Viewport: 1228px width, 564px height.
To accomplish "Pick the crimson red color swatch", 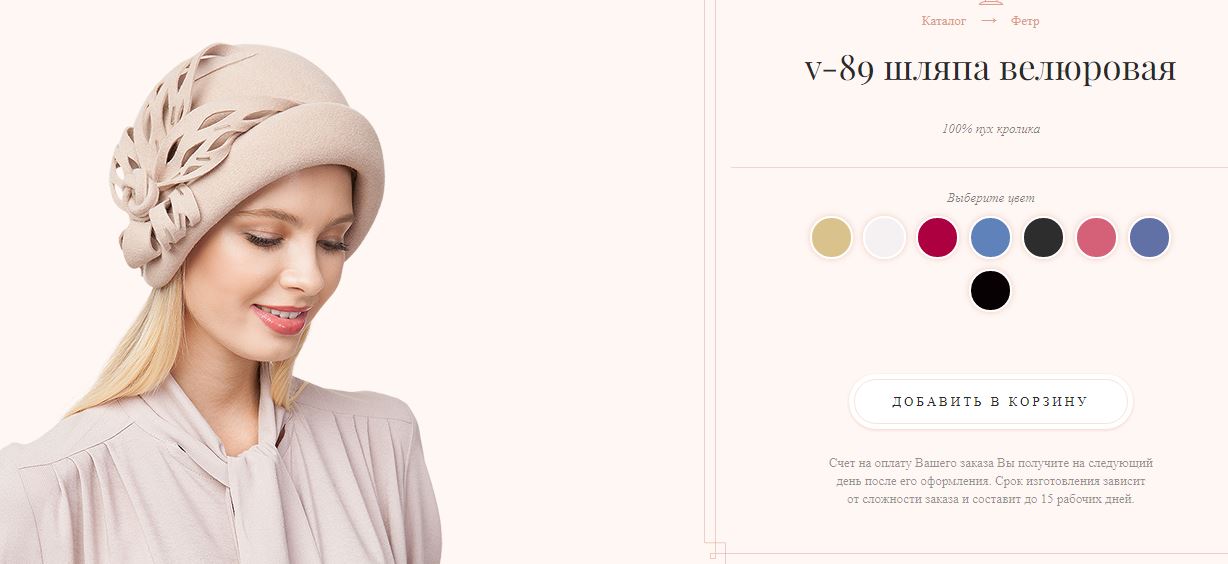I will [x=937, y=238].
